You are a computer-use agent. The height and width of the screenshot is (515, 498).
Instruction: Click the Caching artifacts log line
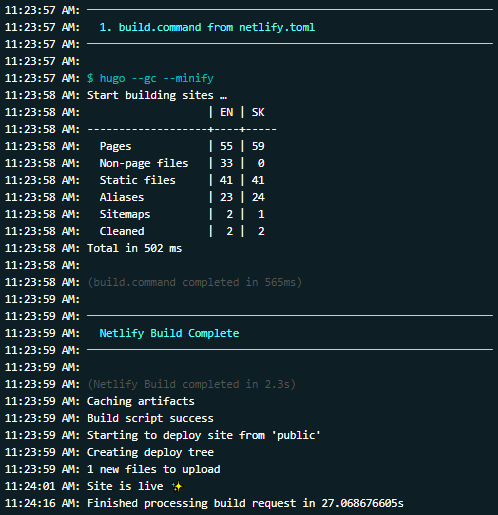pos(141,401)
